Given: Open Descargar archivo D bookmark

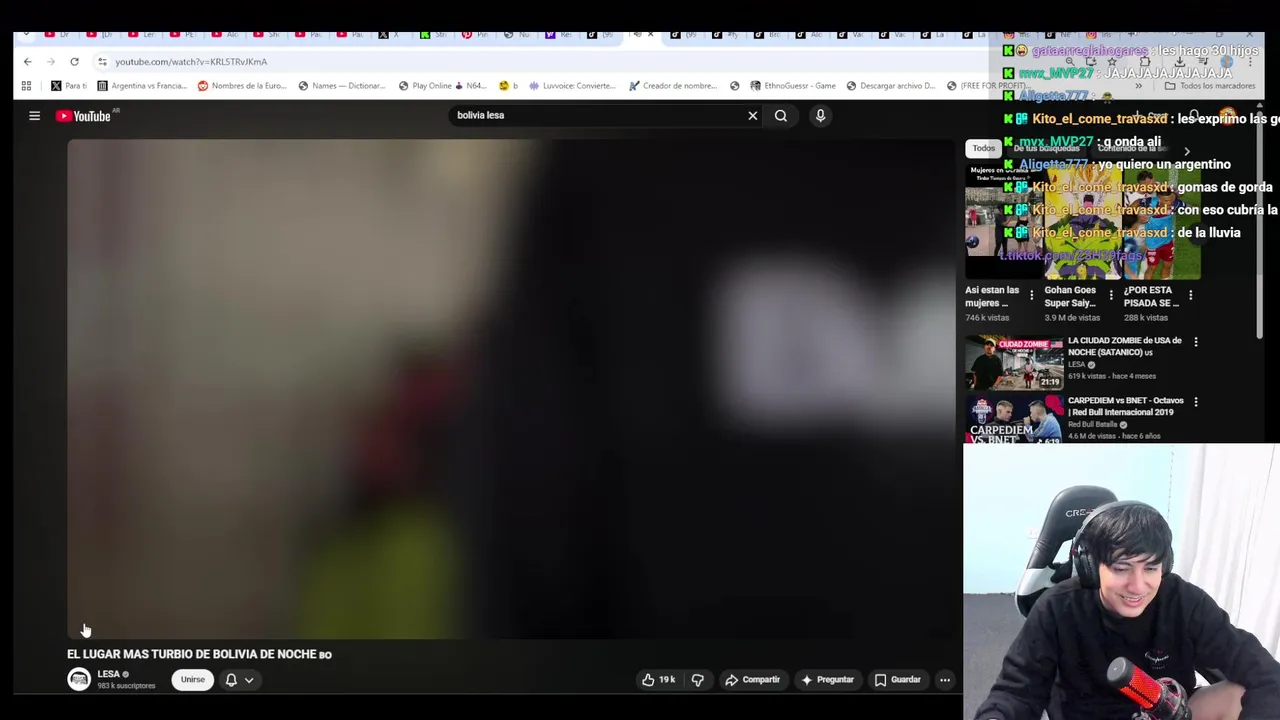Looking at the screenshot, I should coord(890,86).
